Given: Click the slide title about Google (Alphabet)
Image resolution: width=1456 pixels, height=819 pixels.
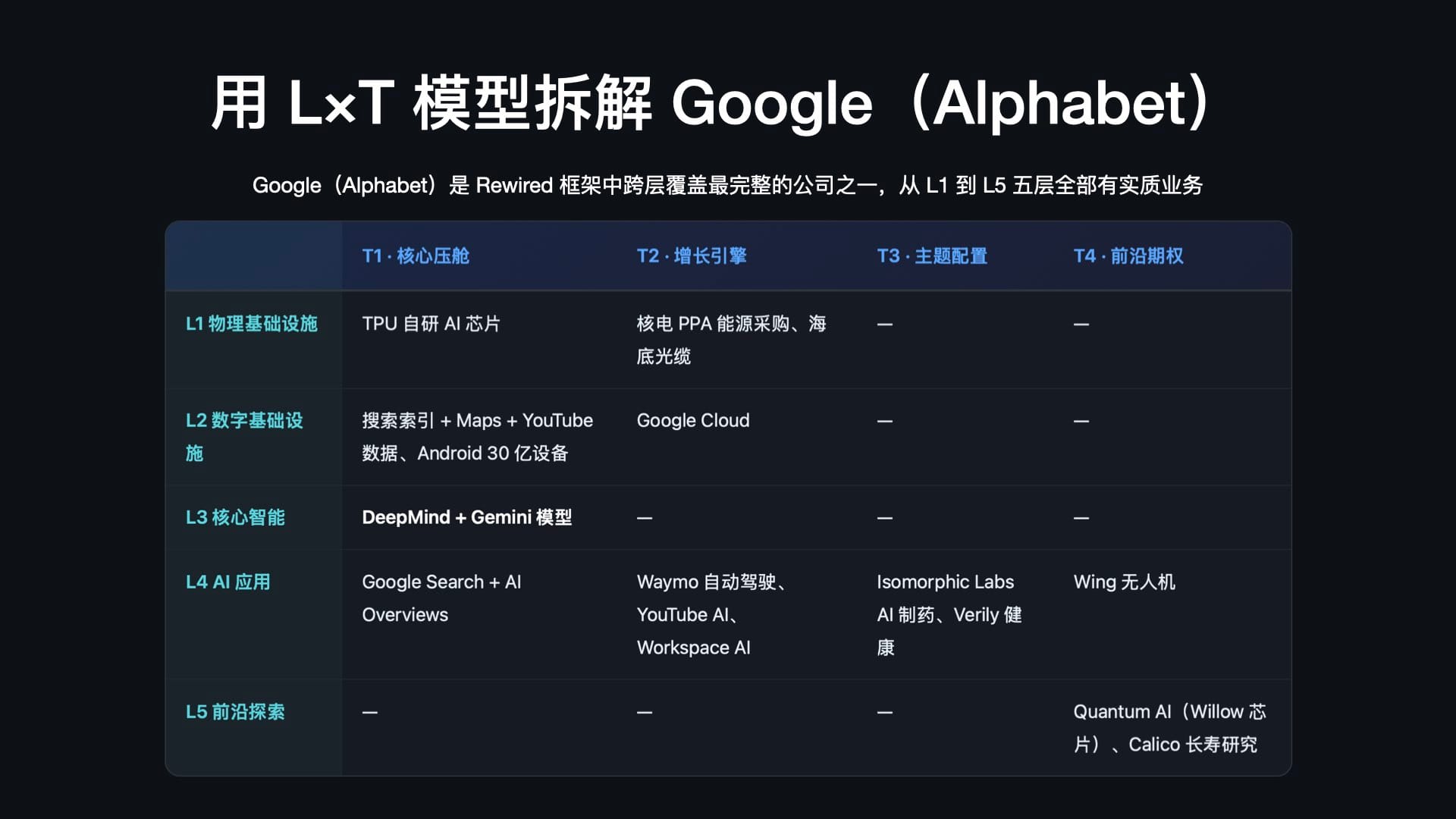Looking at the screenshot, I should 711,102.
